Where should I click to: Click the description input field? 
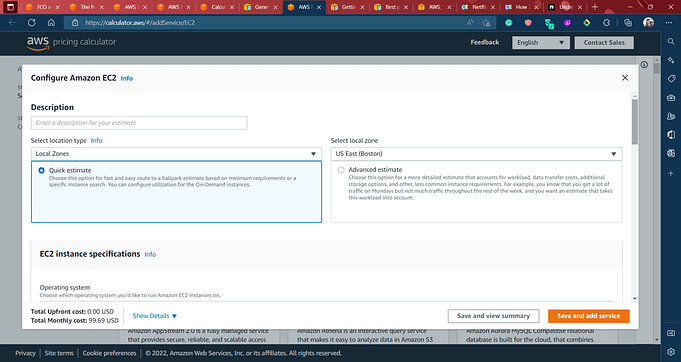[x=139, y=123]
